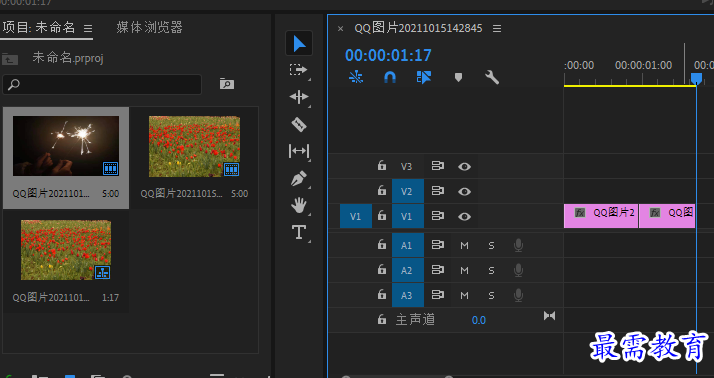The image size is (714, 378).
Task: Toggle lock on track V3
Action: 382,165
